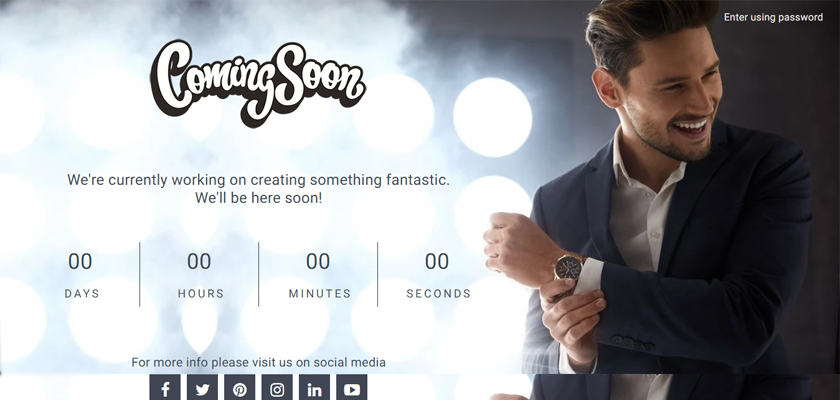The height and width of the screenshot is (400, 840).
Task: Open the YouTube social icon
Action: [x=352, y=387]
